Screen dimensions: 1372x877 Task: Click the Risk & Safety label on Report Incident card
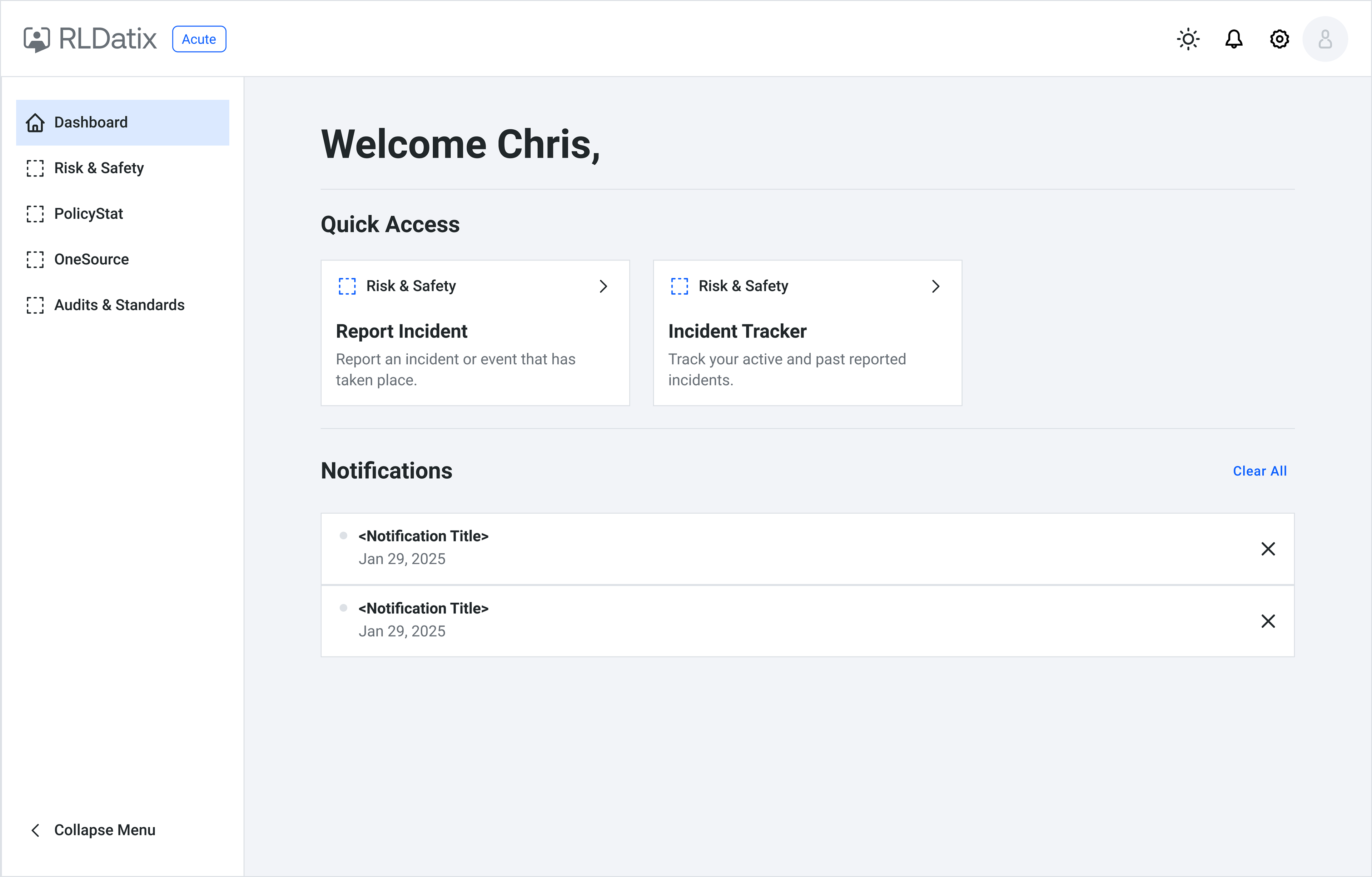click(x=411, y=286)
